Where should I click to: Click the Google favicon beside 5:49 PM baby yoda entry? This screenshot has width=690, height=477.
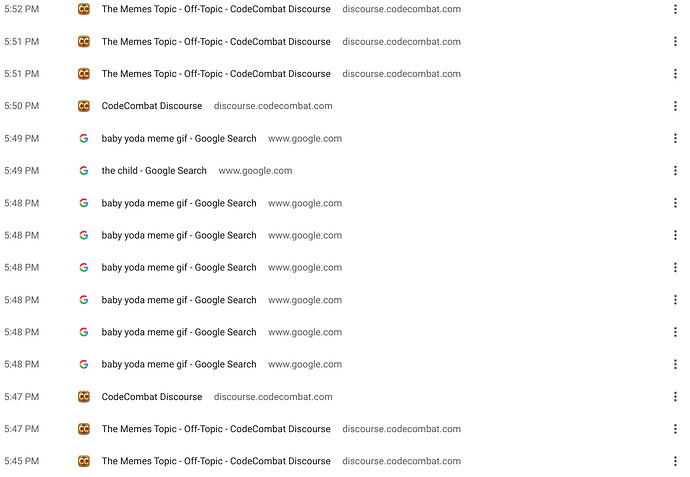pyautogui.click(x=84, y=139)
